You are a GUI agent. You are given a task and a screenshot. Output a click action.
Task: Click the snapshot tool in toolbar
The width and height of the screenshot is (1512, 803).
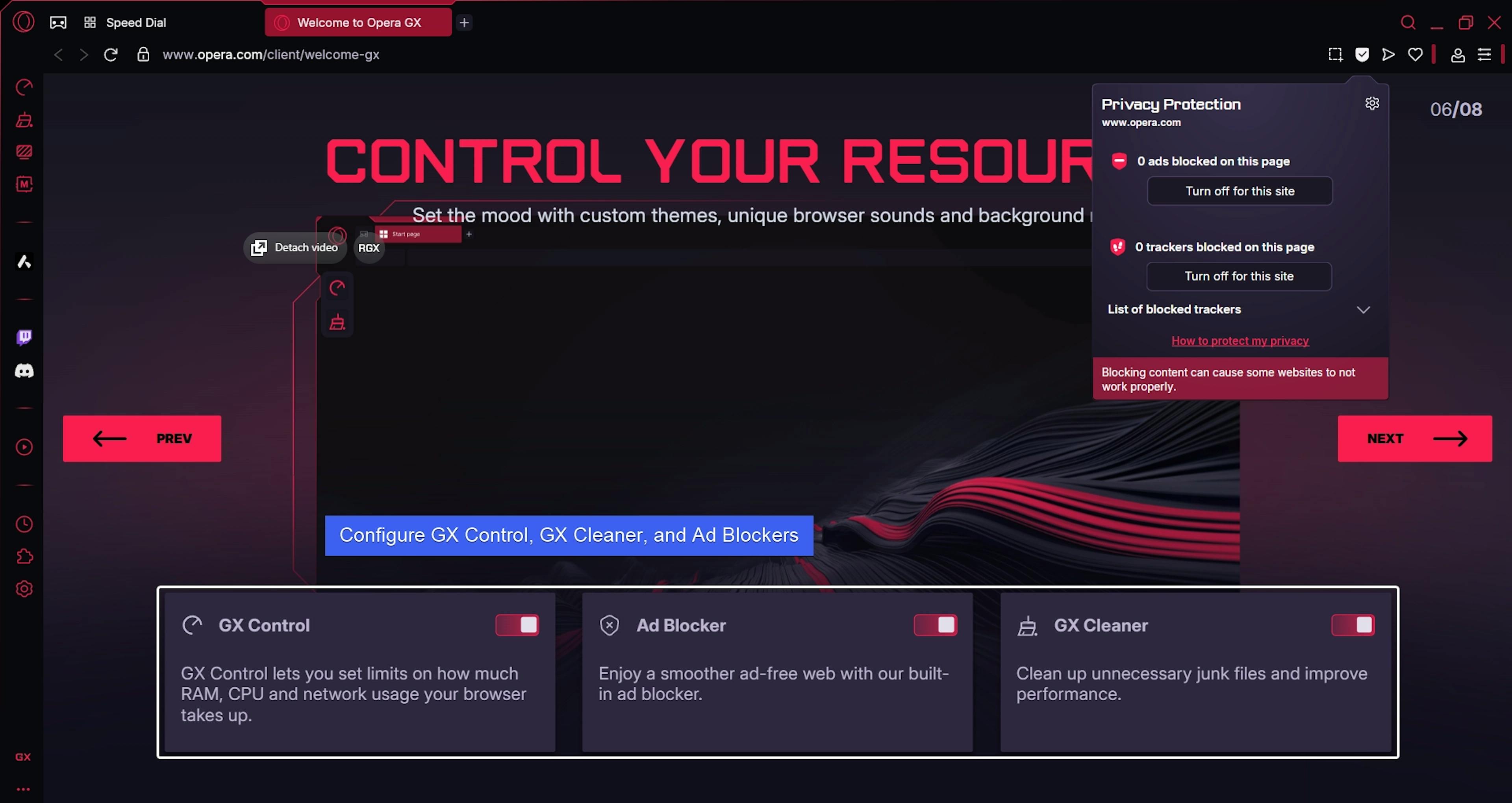tap(1335, 55)
